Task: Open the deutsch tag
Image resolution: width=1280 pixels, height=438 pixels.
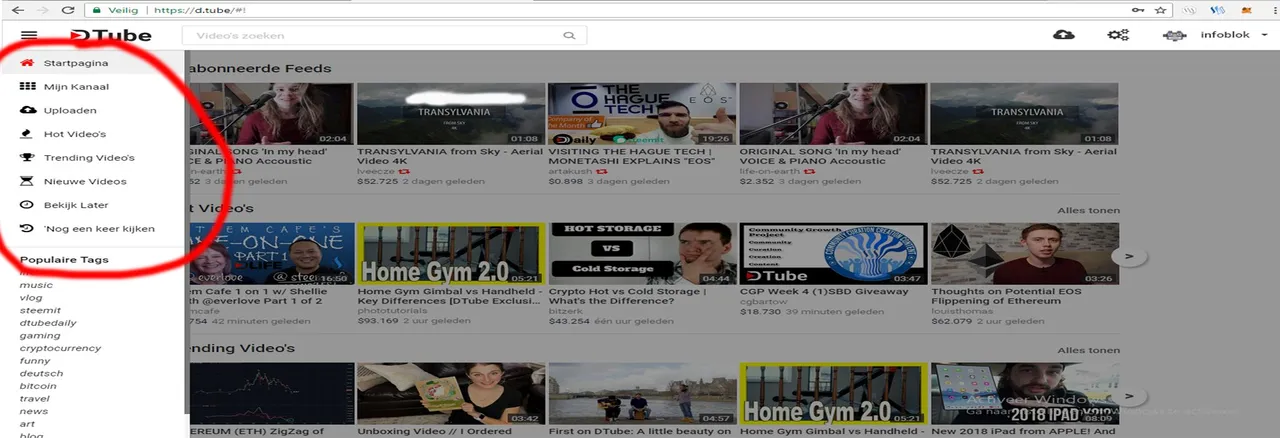Action: (x=41, y=373)
